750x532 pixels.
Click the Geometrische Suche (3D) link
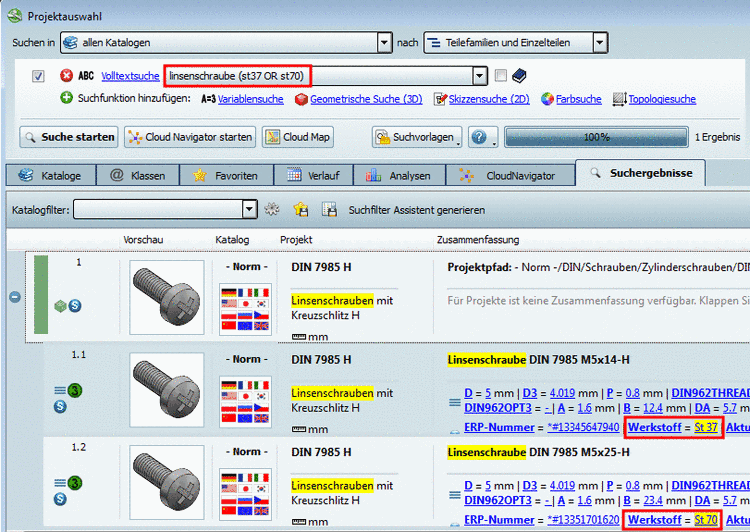(x=366, y=99)
